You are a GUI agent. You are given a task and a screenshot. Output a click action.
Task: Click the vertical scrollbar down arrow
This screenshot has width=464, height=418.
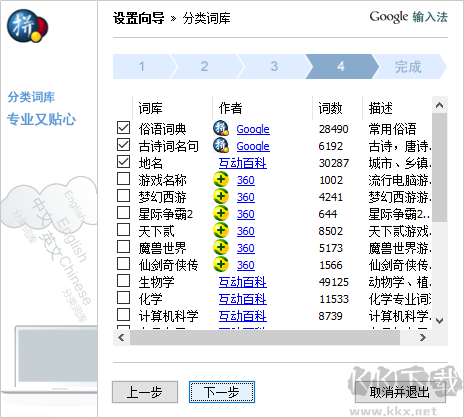[439, 321]
